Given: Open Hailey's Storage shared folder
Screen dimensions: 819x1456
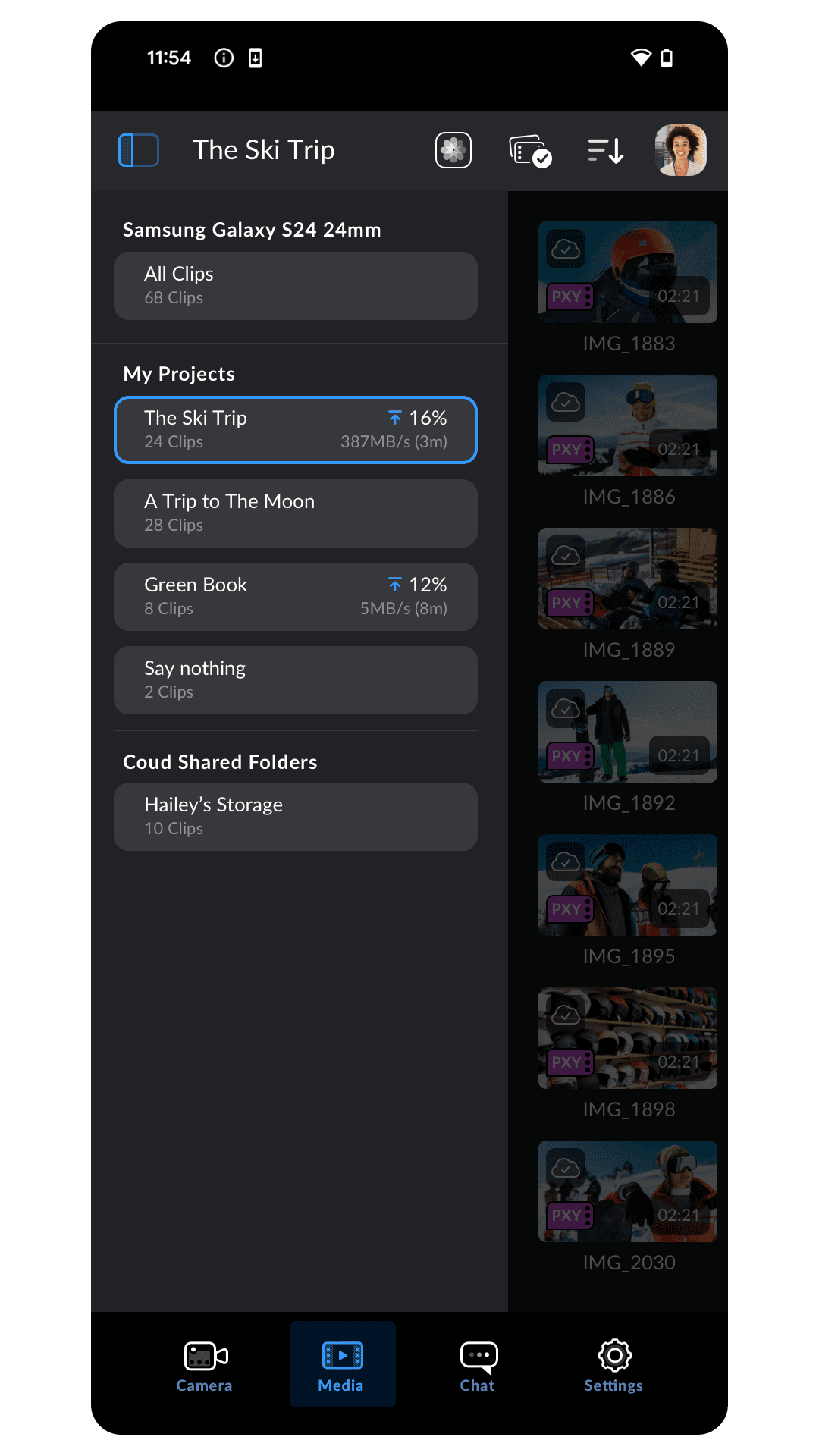Looking at the screenshot, I should (x=296, y=817).
